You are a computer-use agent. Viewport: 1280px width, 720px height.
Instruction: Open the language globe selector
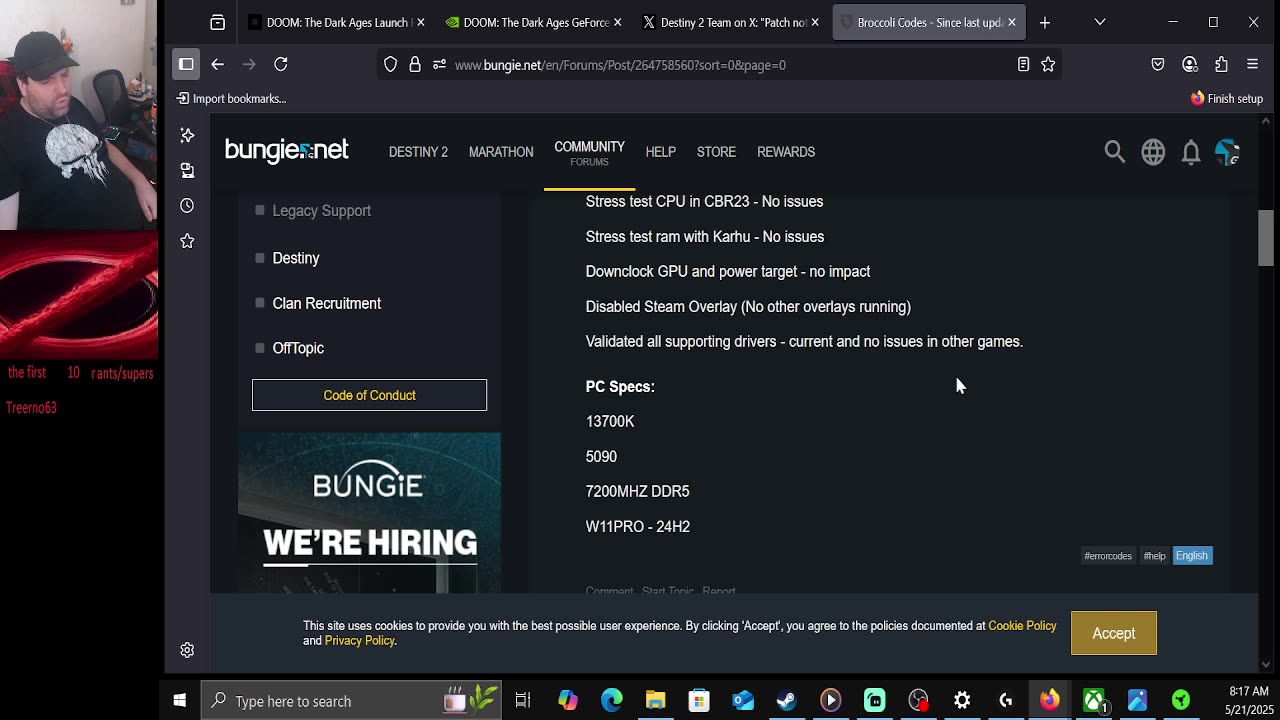click(x=1153, y=152)
